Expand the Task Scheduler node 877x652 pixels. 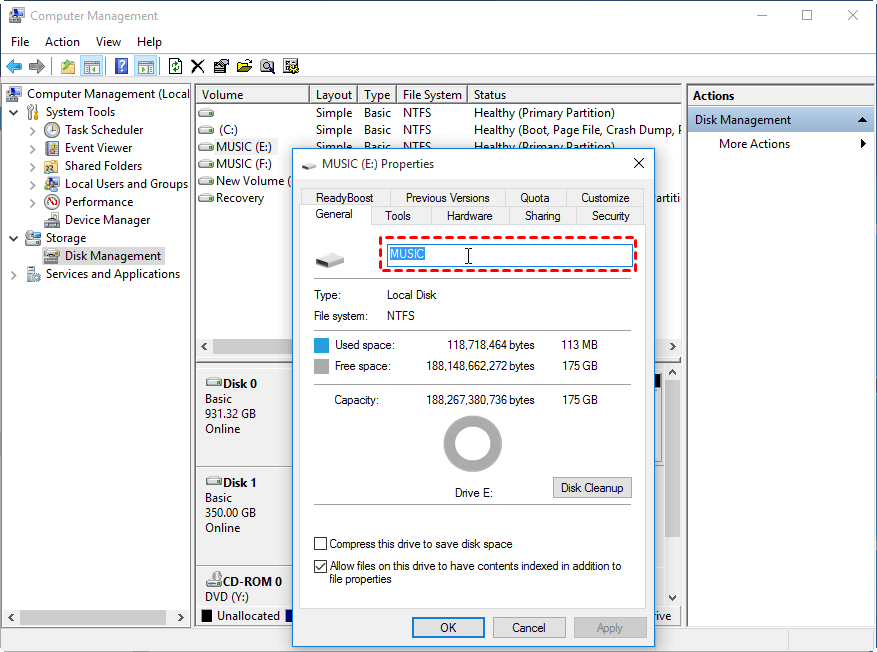(x=32, y=131)
